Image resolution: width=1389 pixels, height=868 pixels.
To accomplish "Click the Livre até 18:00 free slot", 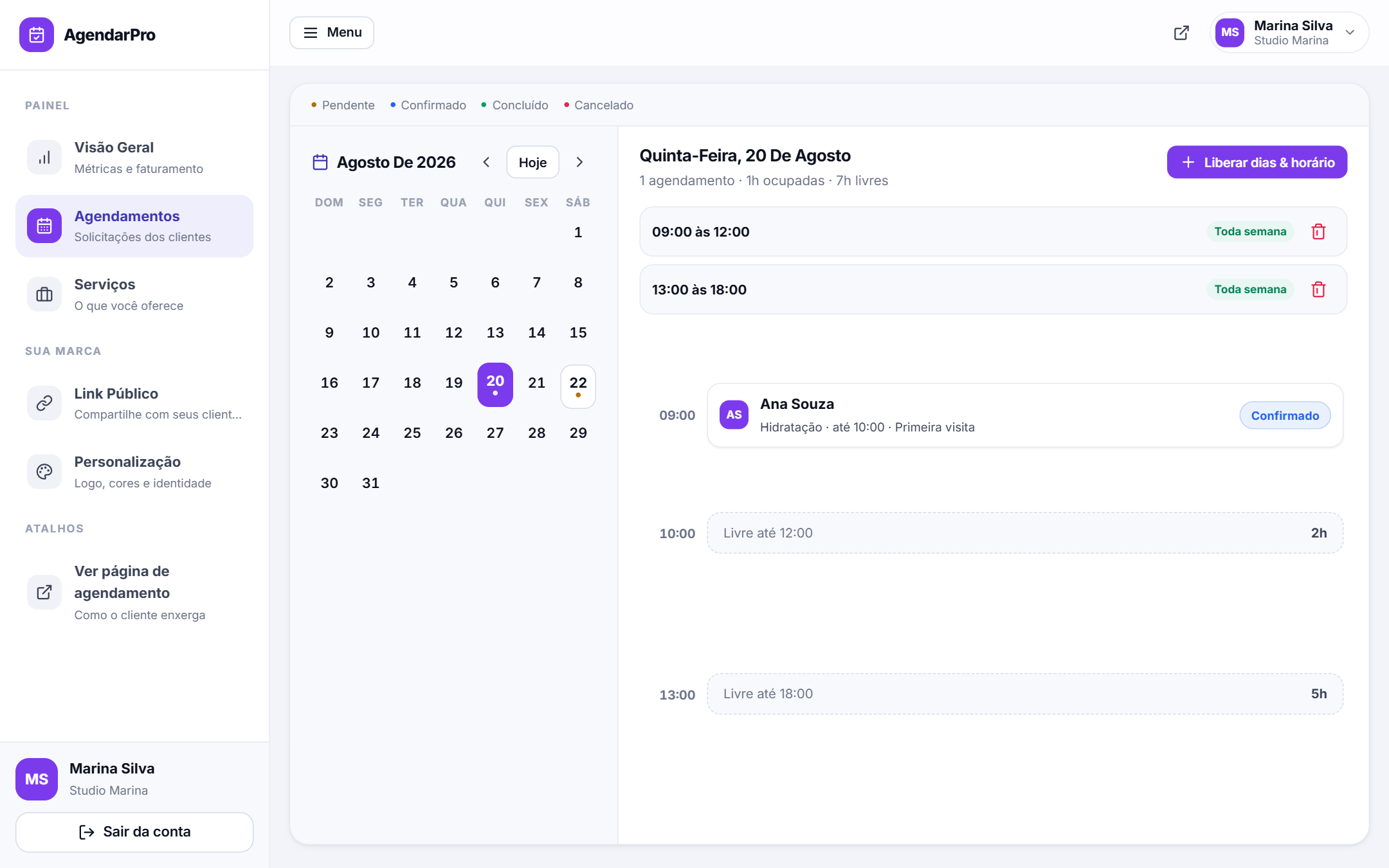I will pyautogui.click(x=1025, y=694).
